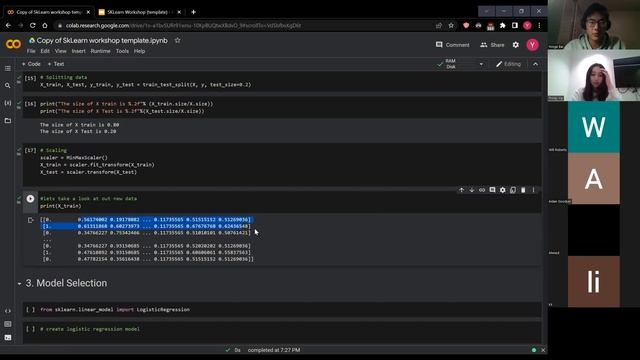
Task: Select li participant tile
Action: [593, 282]
